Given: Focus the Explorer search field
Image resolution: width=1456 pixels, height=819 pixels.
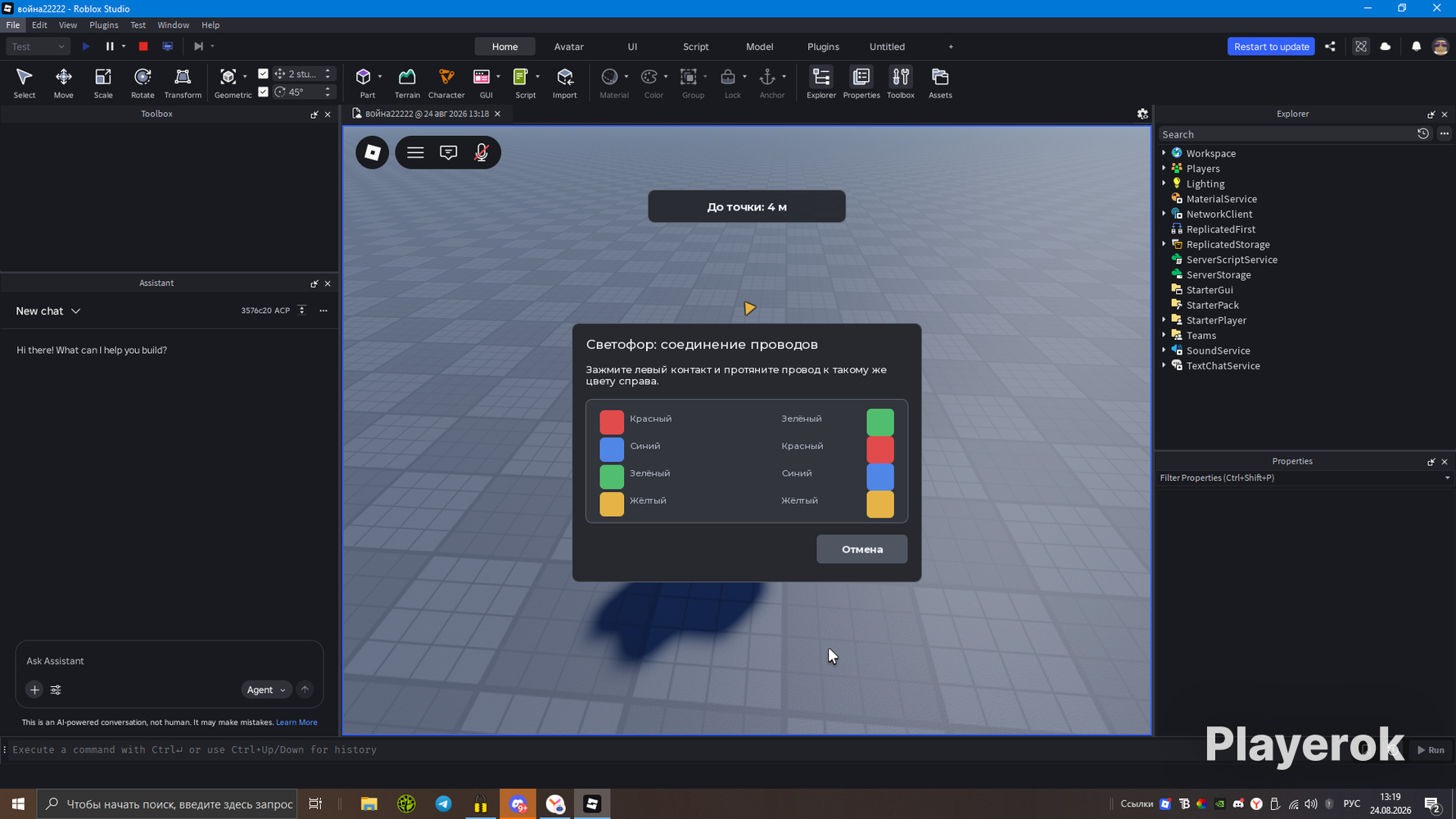Looking at the screenshot, I should tap(1286, 134).
